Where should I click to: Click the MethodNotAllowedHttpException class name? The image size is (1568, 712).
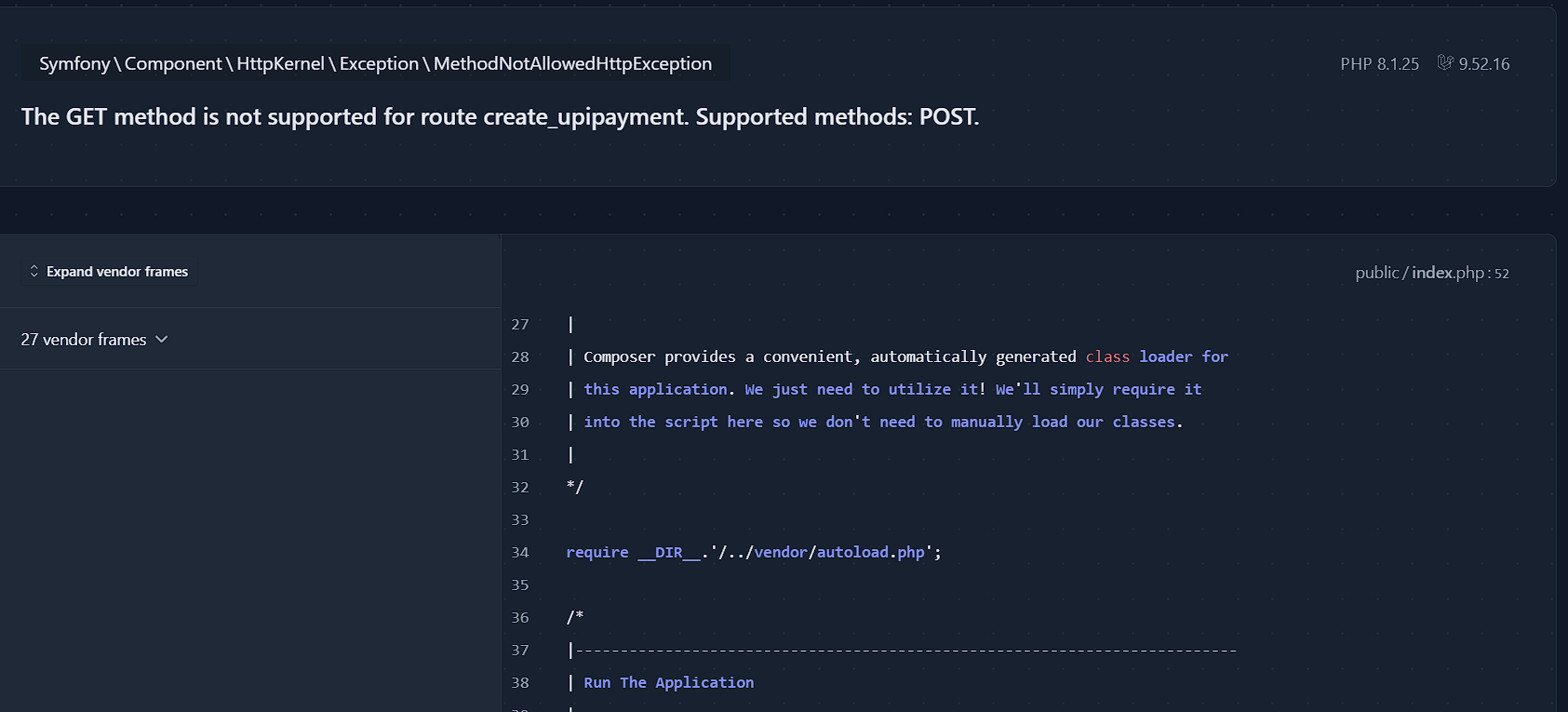(572, 63)
